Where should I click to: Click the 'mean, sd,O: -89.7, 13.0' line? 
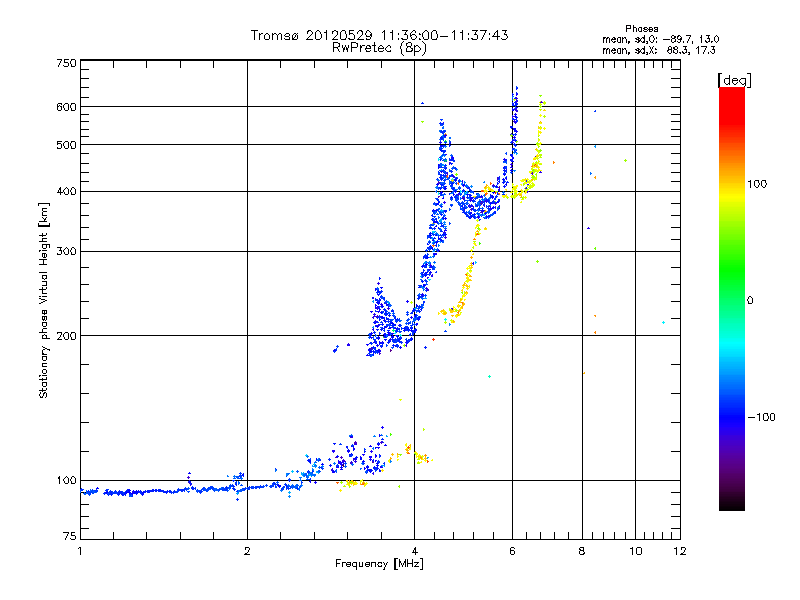pos(661,39)
